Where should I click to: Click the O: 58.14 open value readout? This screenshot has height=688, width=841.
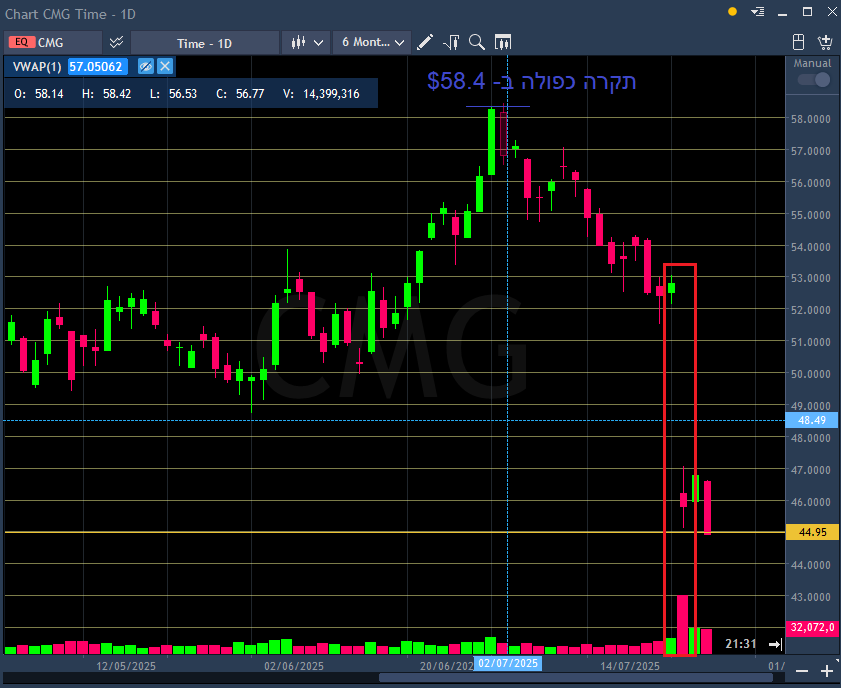click(39, 94)
